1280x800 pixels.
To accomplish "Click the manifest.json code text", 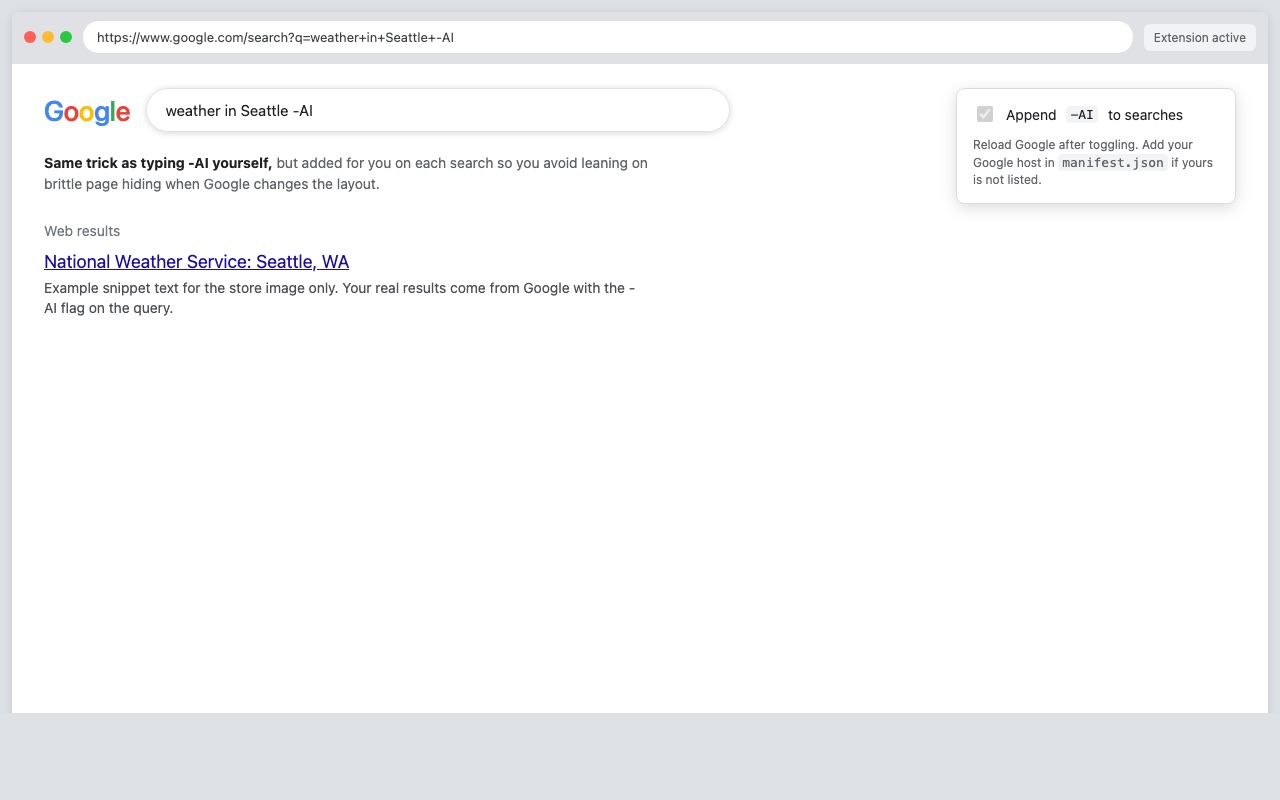I will tap(1113, 162).
